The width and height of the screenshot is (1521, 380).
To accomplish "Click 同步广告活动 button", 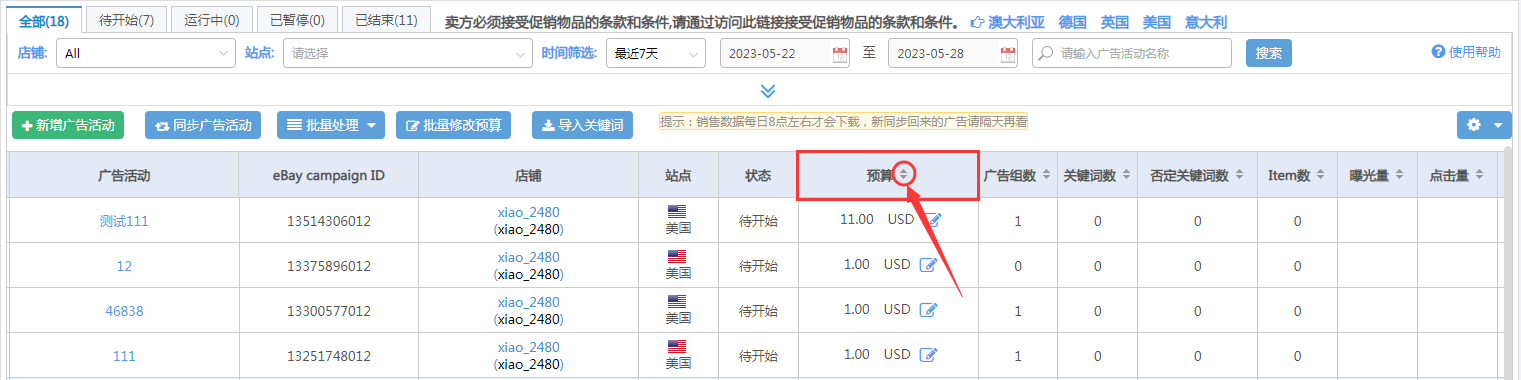I will click(x=203, y=125).
